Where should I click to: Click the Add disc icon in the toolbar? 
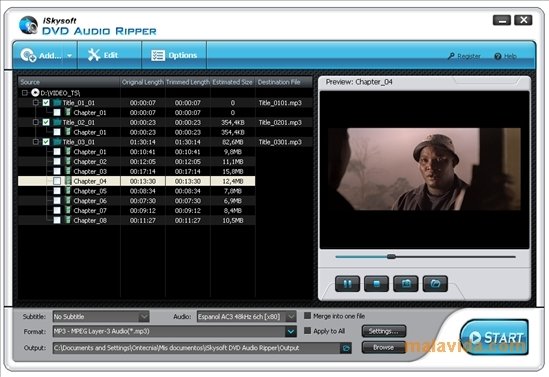[28, 55]
